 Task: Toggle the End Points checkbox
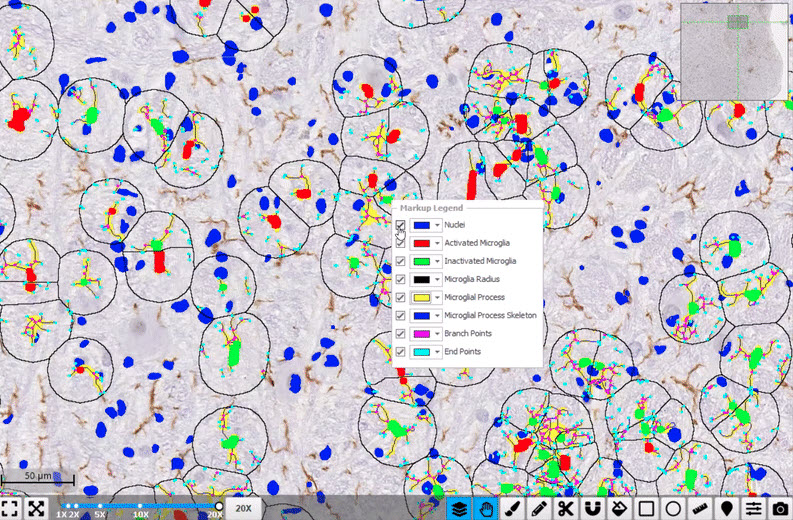pyautogui.click(x=401, y=352)
